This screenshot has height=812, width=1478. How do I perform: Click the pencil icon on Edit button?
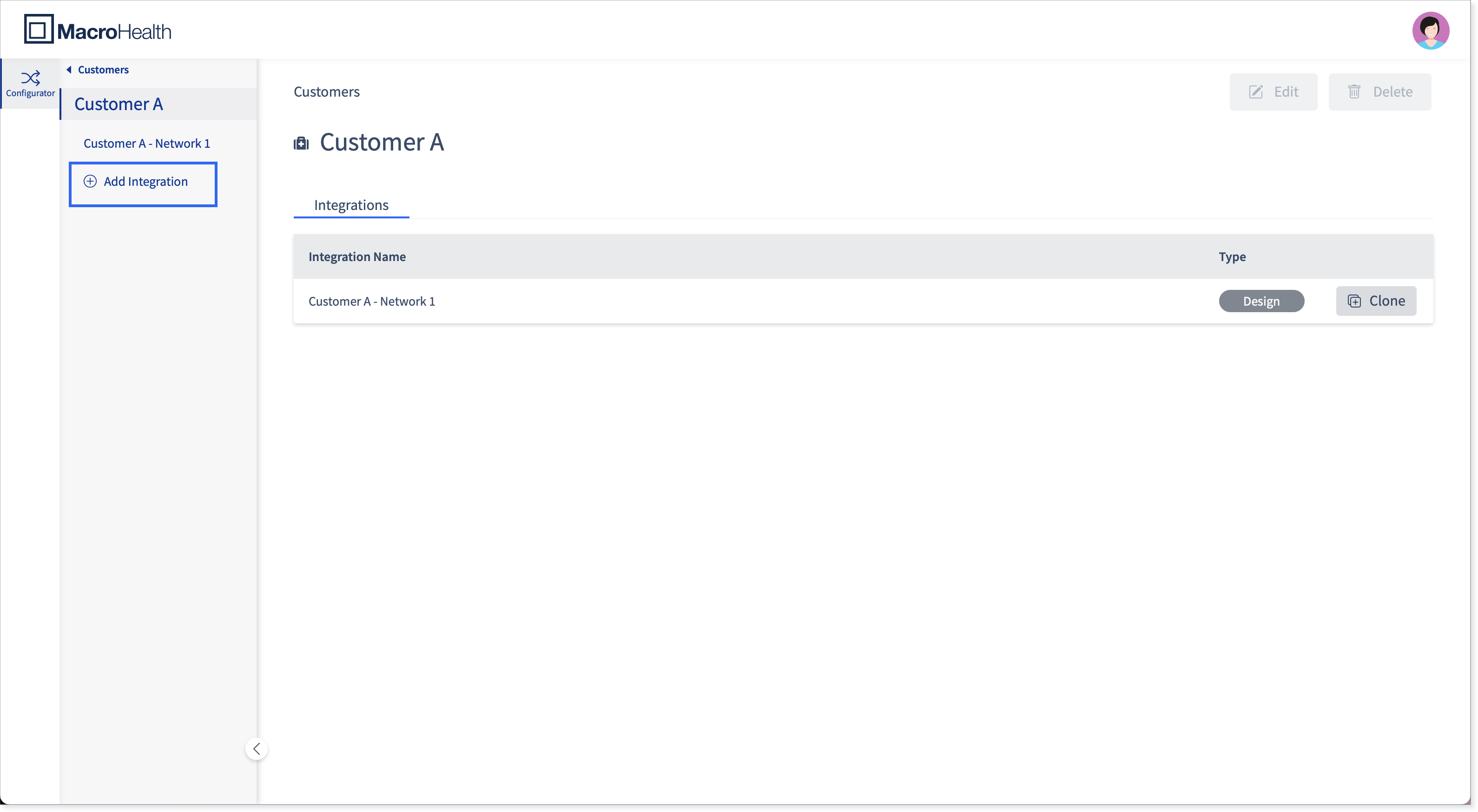tap(1256, 92)
